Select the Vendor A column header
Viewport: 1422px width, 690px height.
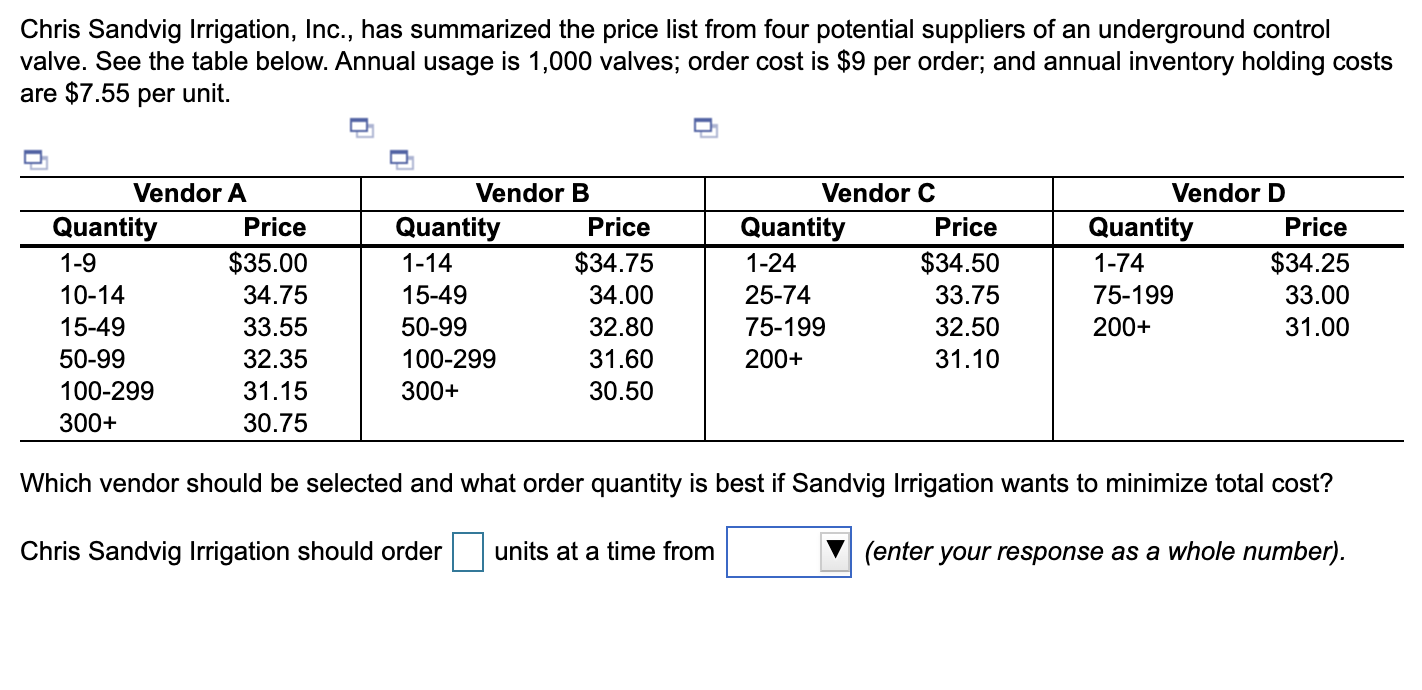(x=189, y=192)
